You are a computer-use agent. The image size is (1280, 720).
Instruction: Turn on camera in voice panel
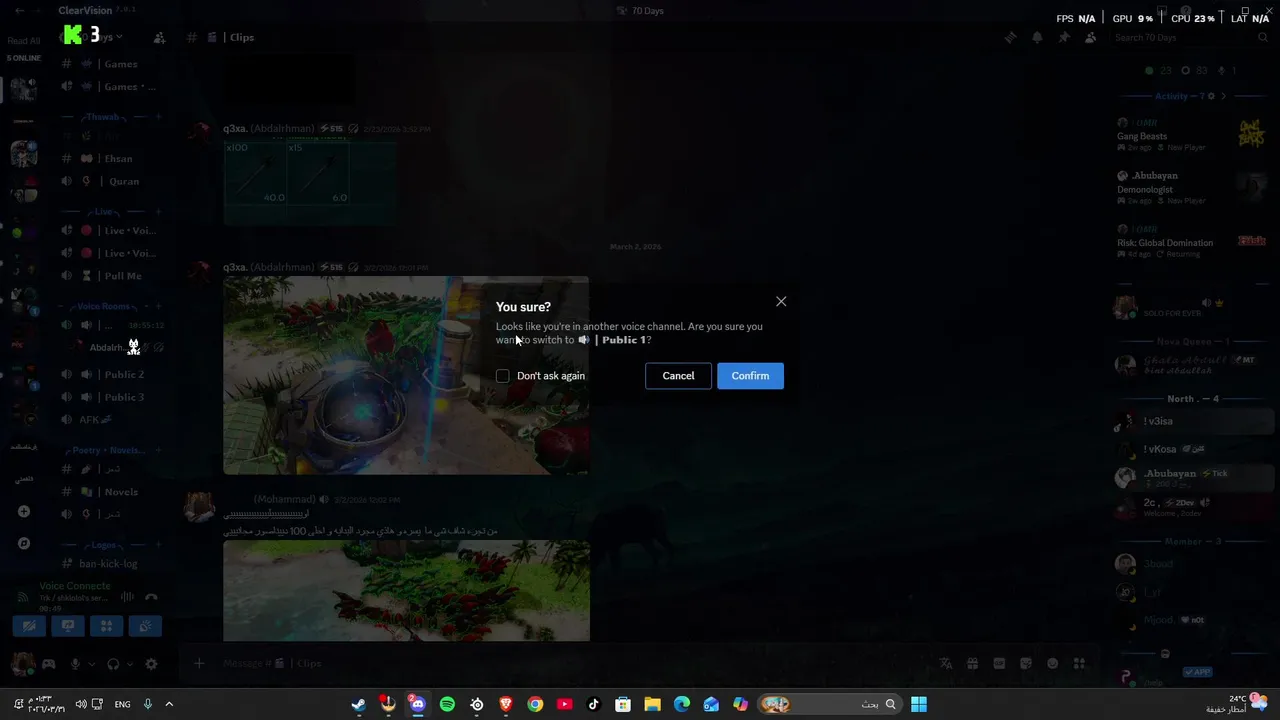(x=29, y=626)
